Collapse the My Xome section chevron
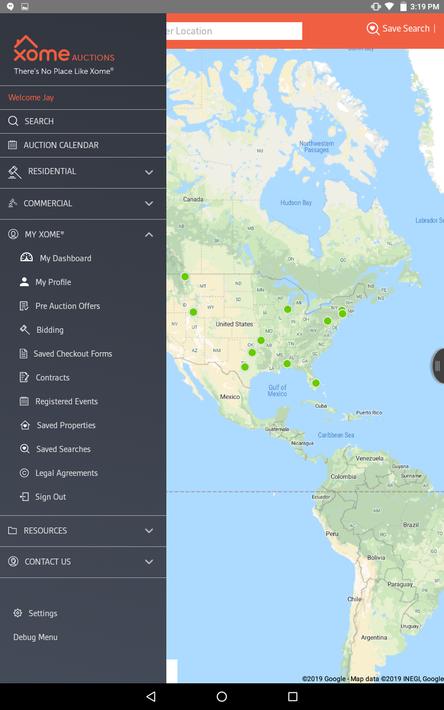Screen dimensions: 444x710 point(149,235)
